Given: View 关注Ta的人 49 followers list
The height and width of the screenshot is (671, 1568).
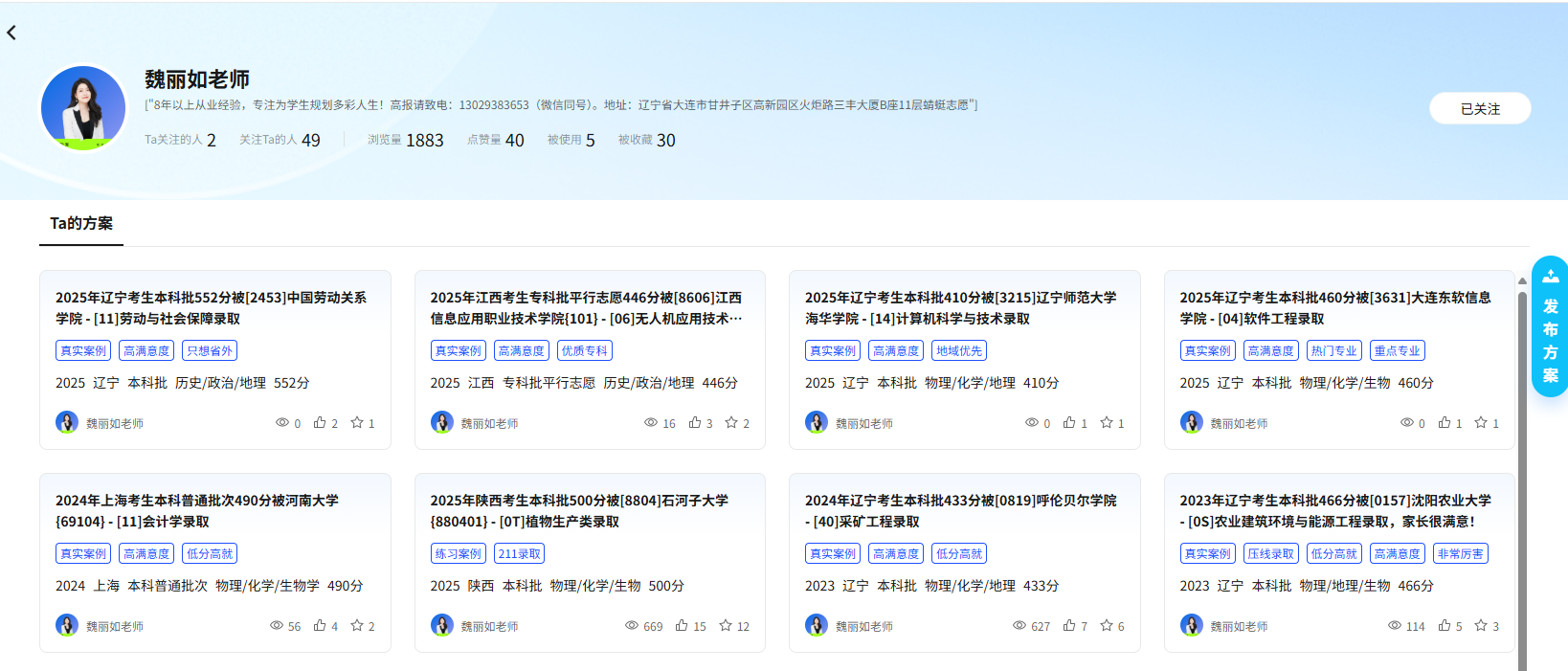Looking at the screenshot, I should pos(280,140).
